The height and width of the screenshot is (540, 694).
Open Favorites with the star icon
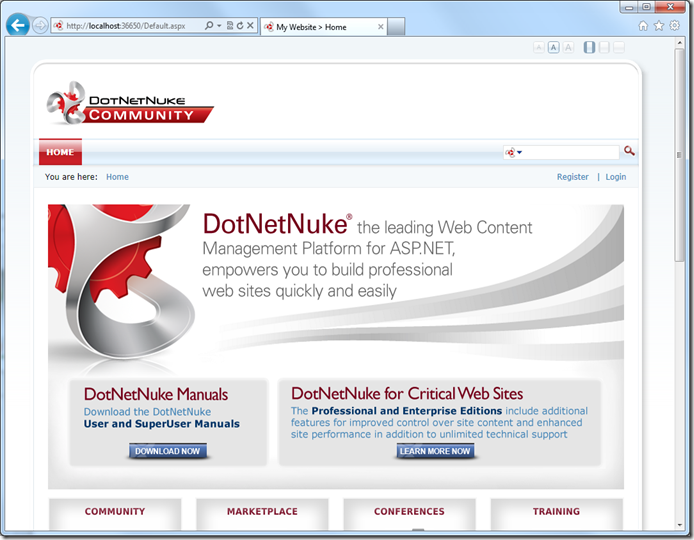point(659,26)
